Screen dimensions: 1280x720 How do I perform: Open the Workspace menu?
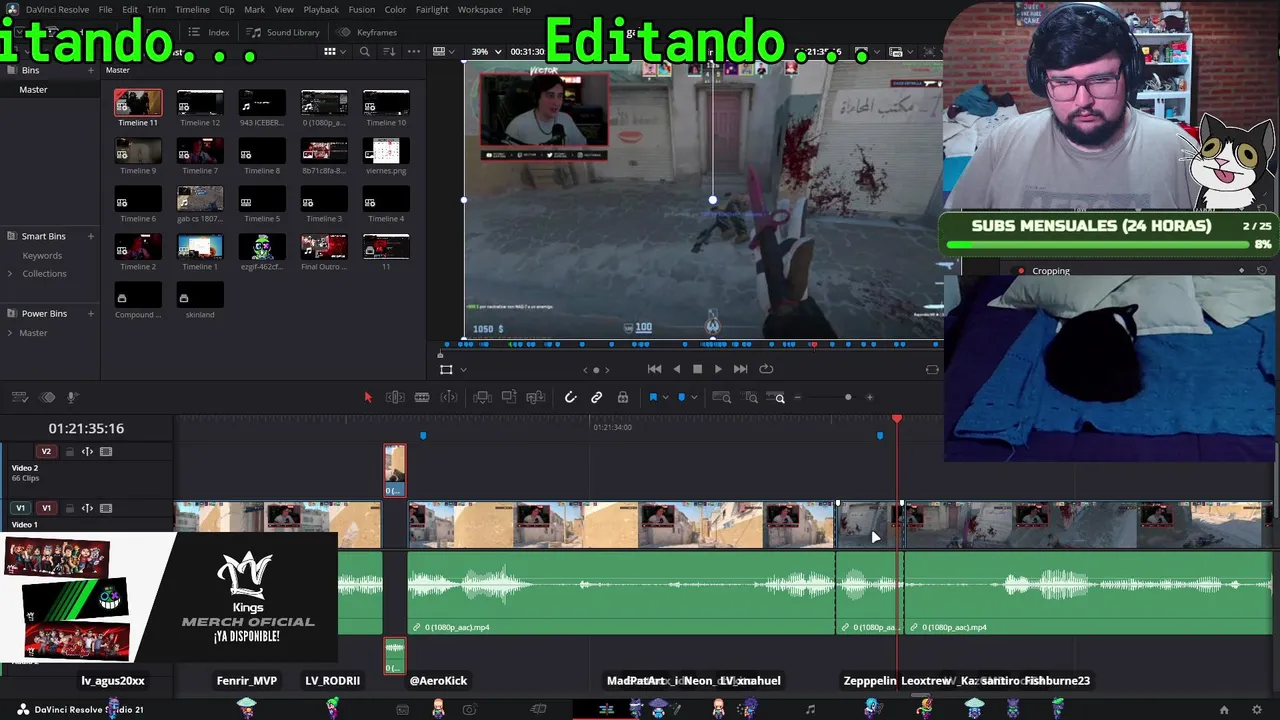[x=480, y=10]
